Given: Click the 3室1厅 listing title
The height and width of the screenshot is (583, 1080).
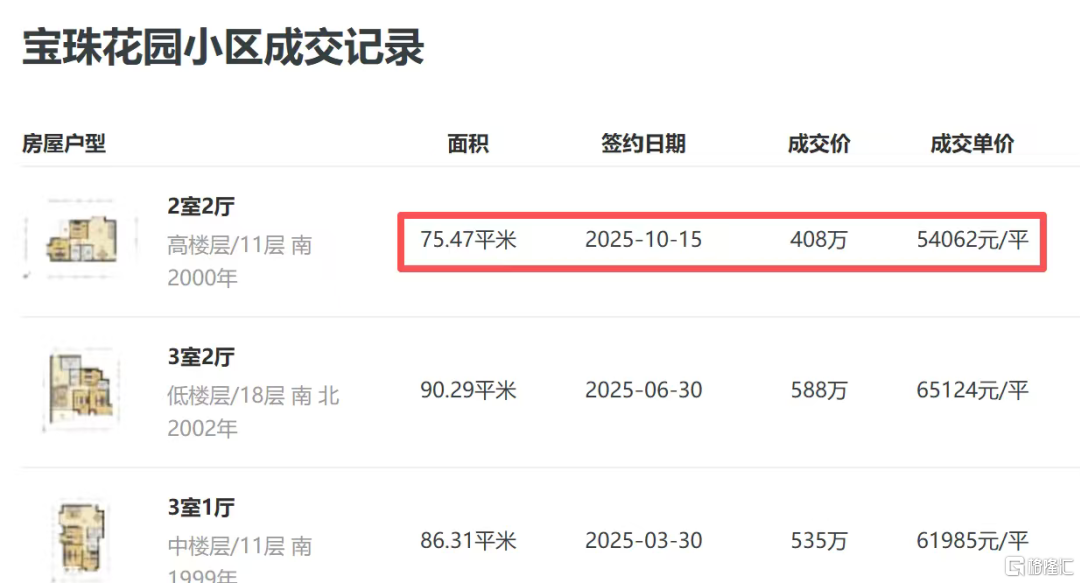Looking at the screenshot, I should coord(200,508).
